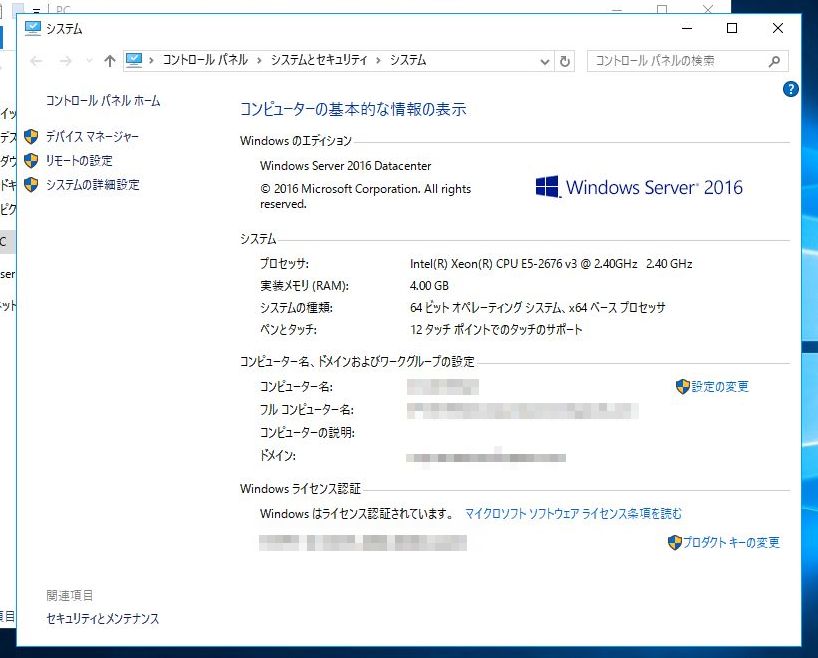Expand breadcrumb chevron after コントロール パネル
This screenshot has height=658, width=818.
(259, 61)
